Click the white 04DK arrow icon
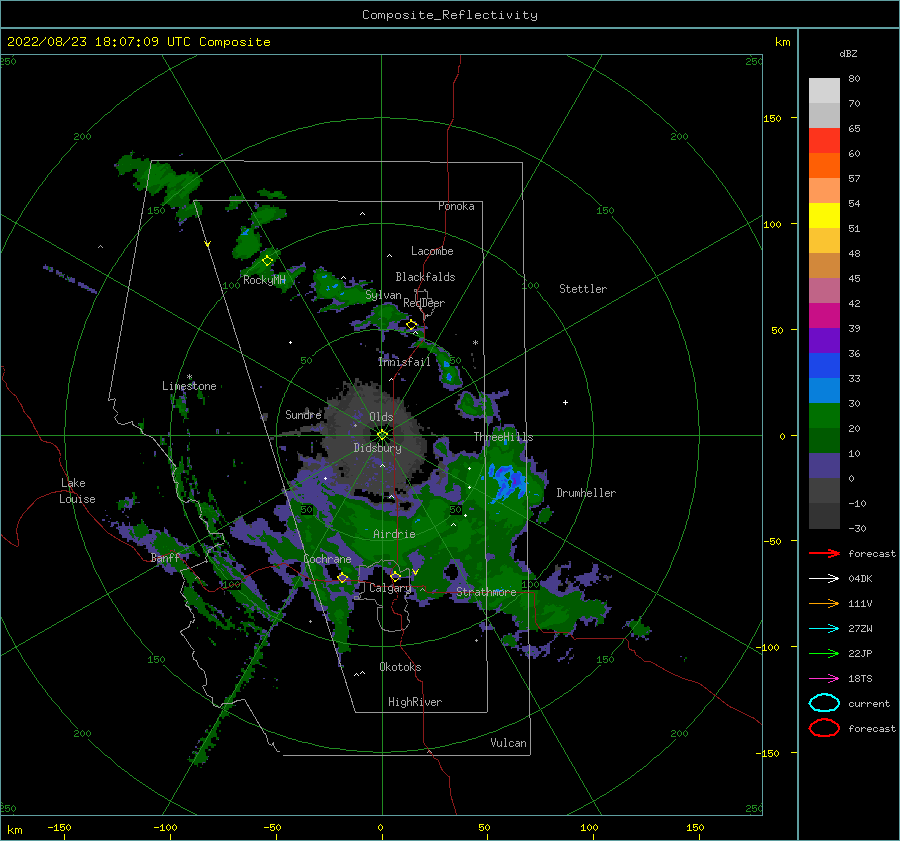Image resolution: width=900 pixels, height=841 pixels. [x=824, y=578]
